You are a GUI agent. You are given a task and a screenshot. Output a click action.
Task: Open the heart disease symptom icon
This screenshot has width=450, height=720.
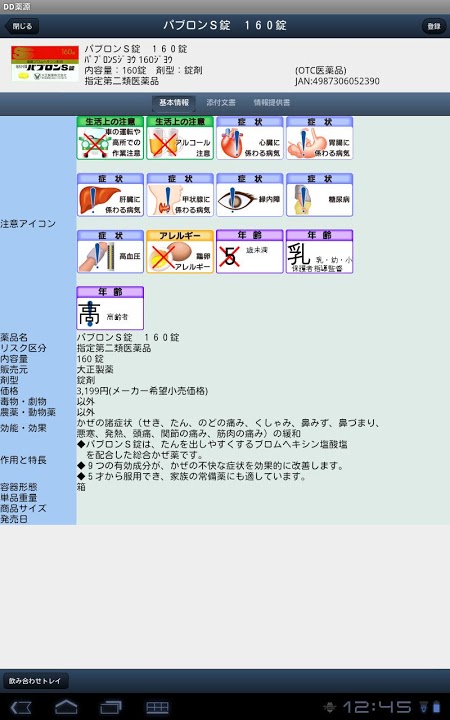[x=250, y=138]
